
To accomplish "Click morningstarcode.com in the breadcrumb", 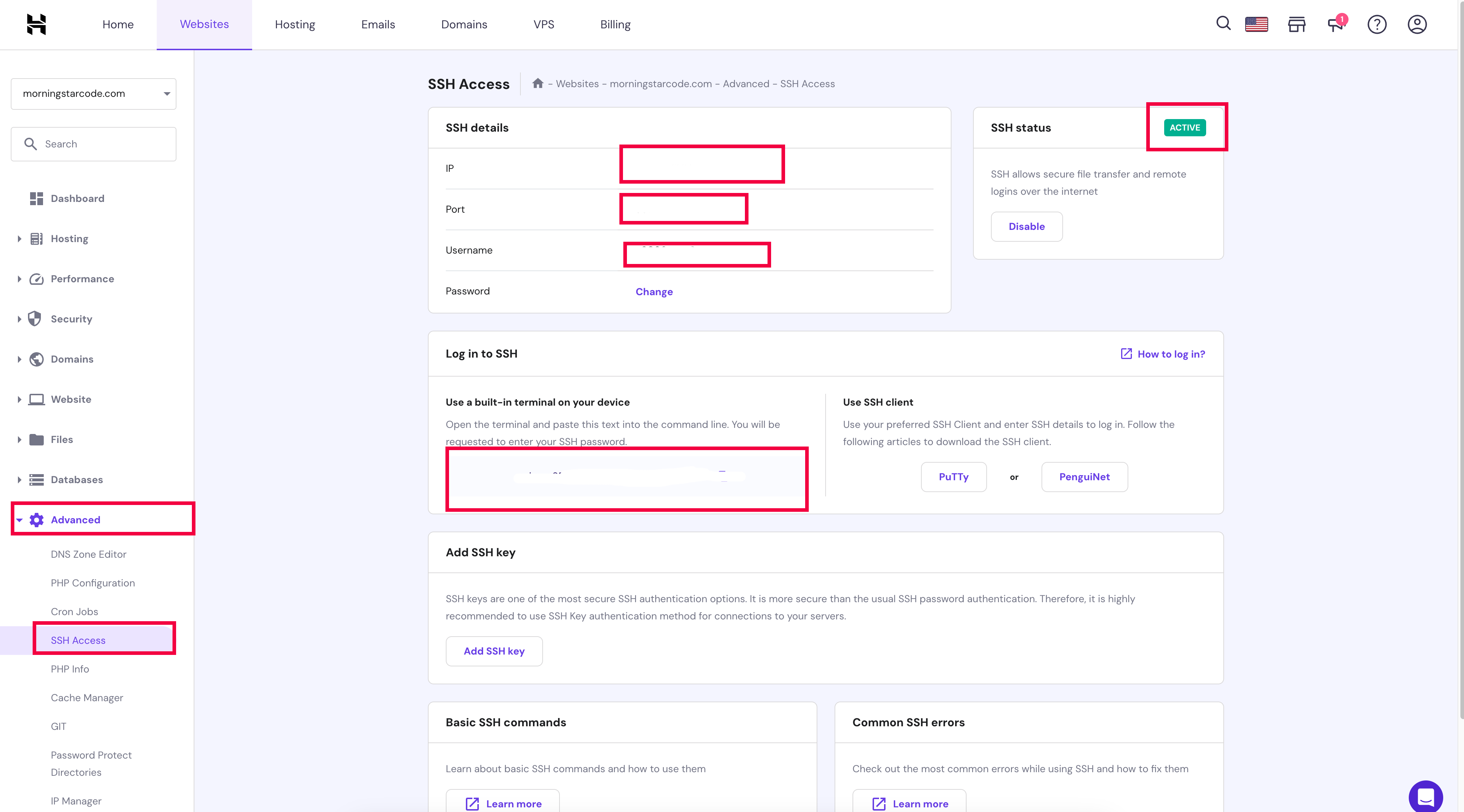I will pos(660,84).
